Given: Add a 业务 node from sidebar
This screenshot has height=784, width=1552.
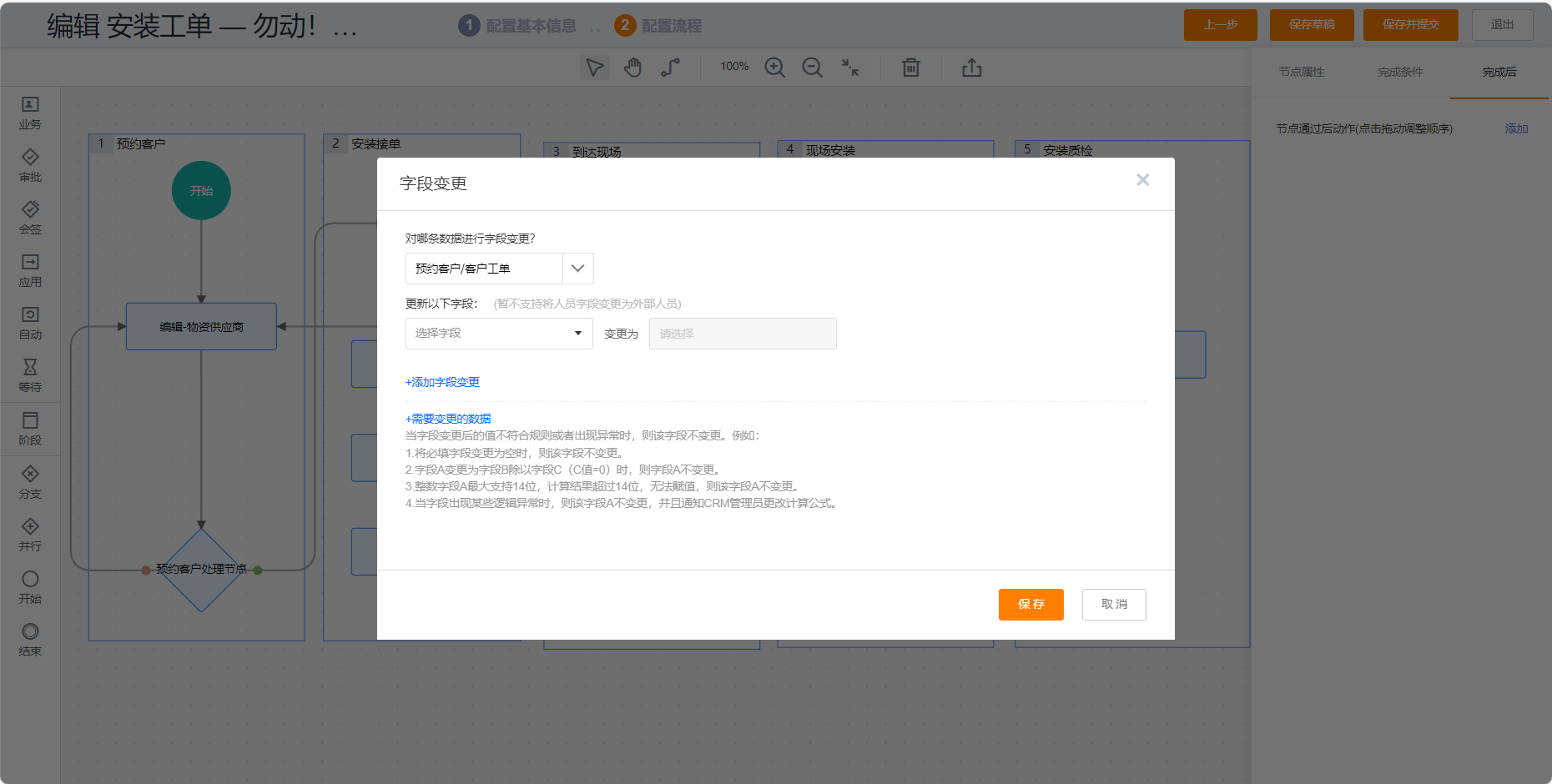Looking at the screenshot, I should tap(30, 113).
